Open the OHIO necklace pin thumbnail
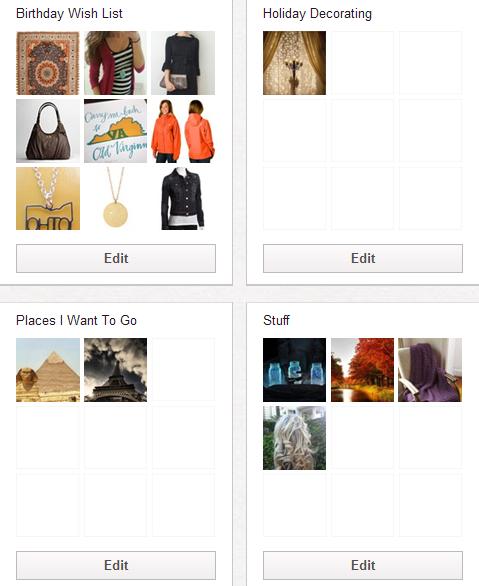The height and width of the screenshot is (586, 479). point(48,198)
